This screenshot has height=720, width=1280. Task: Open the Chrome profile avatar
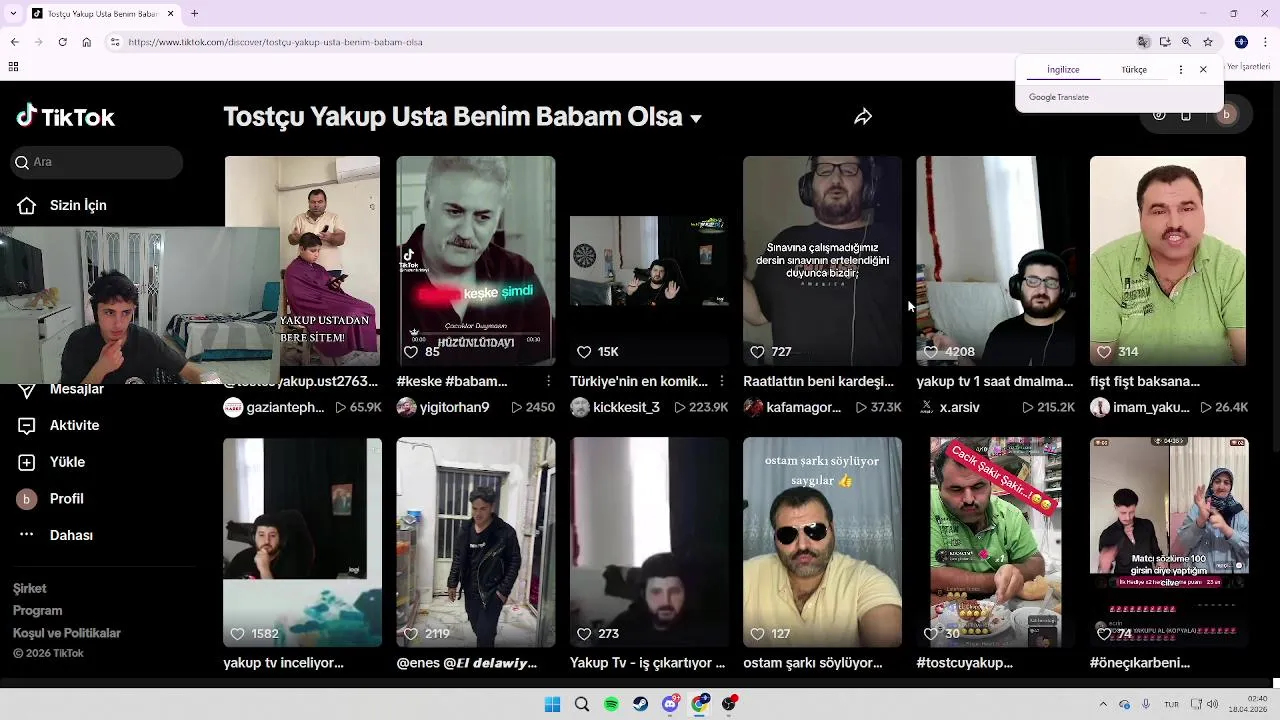[x=1241, y=42]
